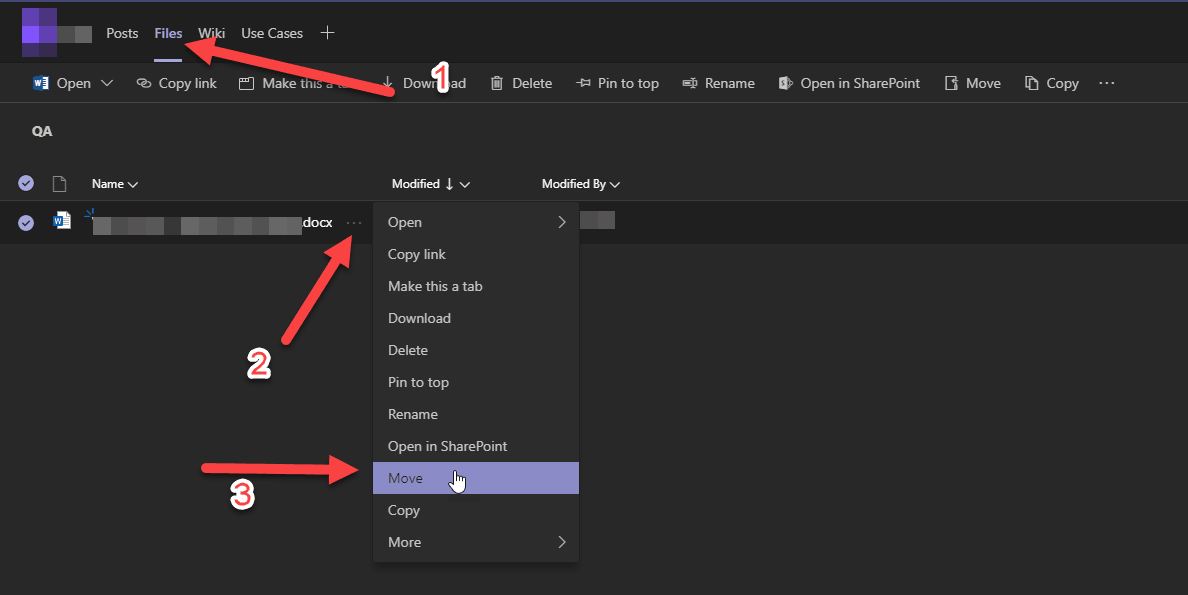Viewport: 1188px width, 595px height.
Task: Add a new tab with plus icon
Action: pos(327,33)
